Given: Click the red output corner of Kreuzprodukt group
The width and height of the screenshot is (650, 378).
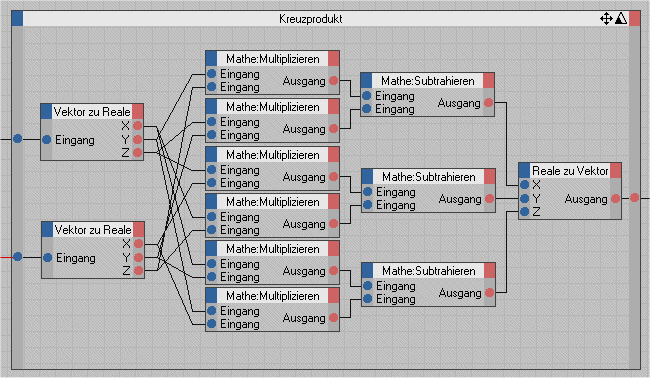Looking at the screenshot, I should point(634,19).
